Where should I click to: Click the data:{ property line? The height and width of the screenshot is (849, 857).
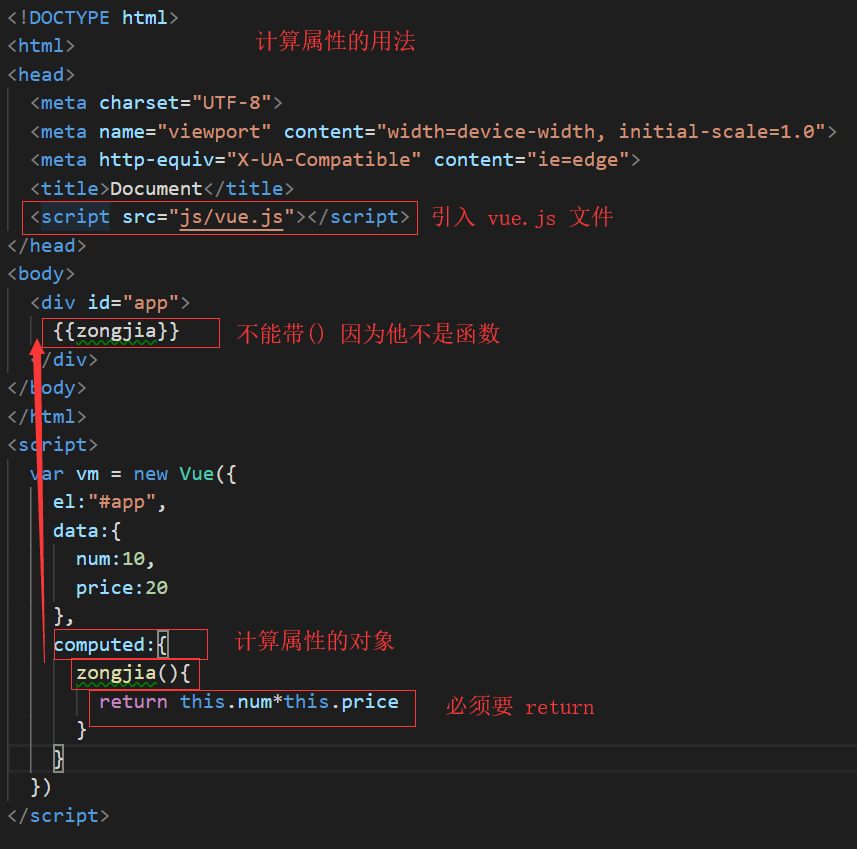[87, 530]
